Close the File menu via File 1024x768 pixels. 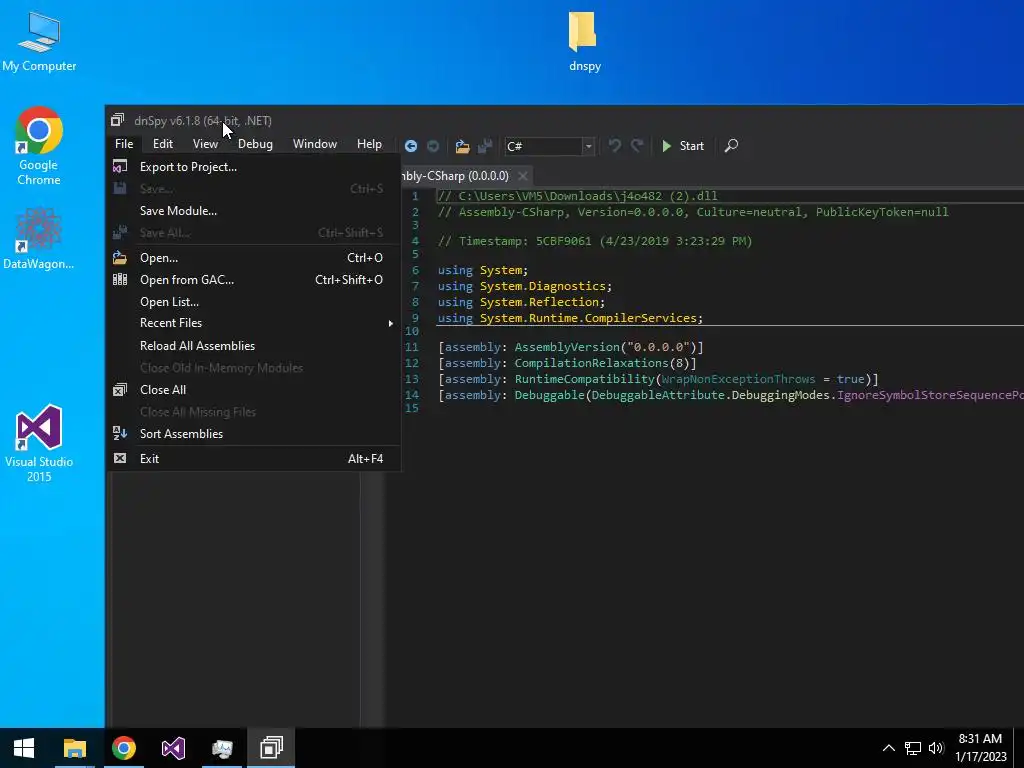124,144
